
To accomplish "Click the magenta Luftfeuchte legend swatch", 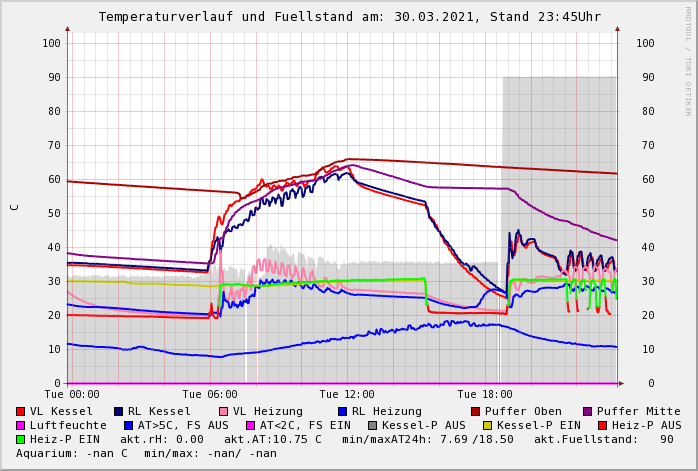I will [21, 425].
